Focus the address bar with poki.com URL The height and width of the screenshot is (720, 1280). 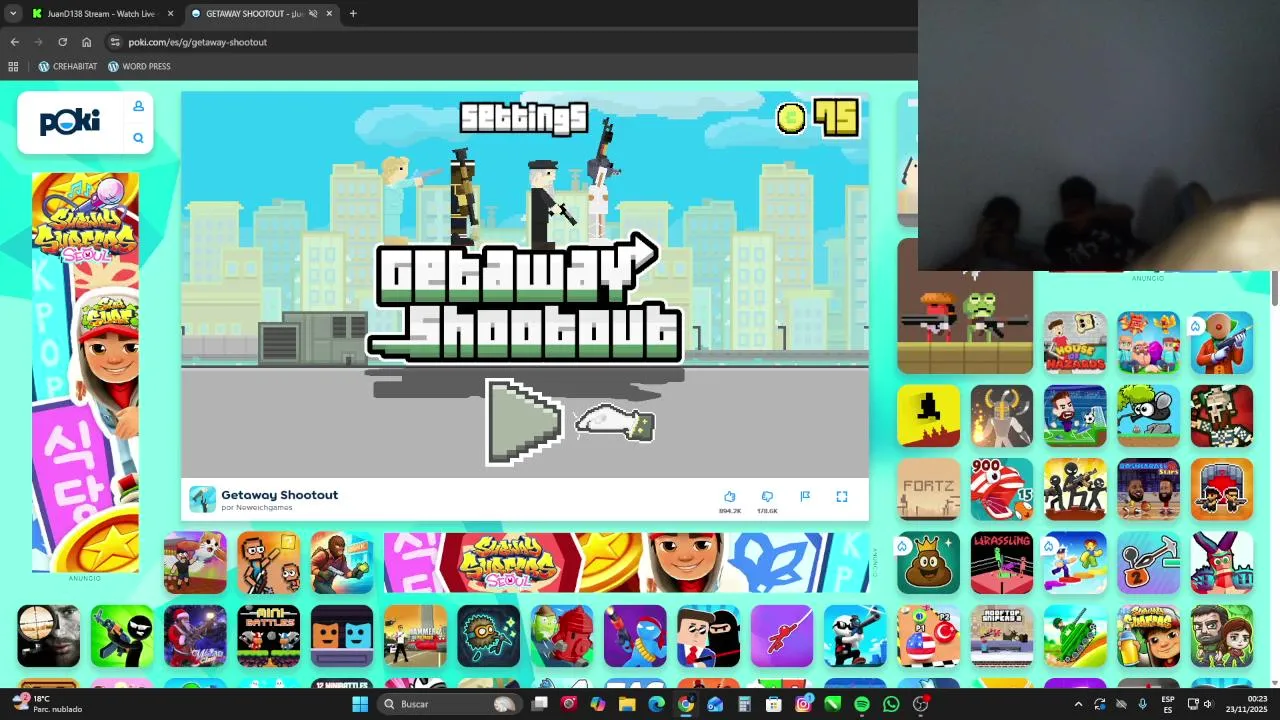pos(510,42)
